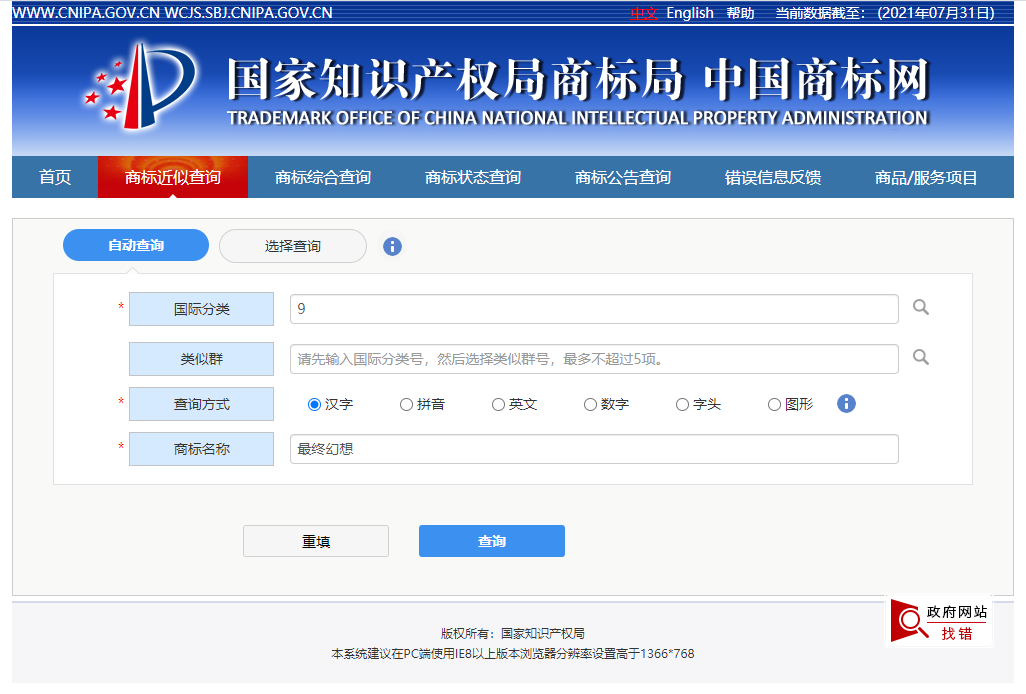Click the 重填 reset button
Image resolution: width=1026 pixels, height=694 pixels.
coord(316,541)
